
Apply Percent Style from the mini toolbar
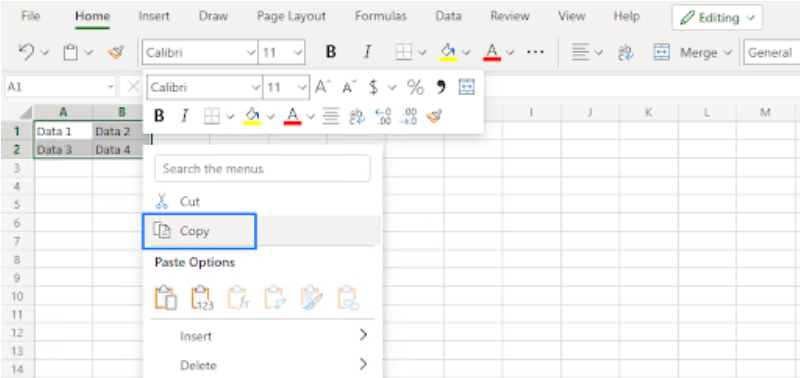click(x=415, y=87)
